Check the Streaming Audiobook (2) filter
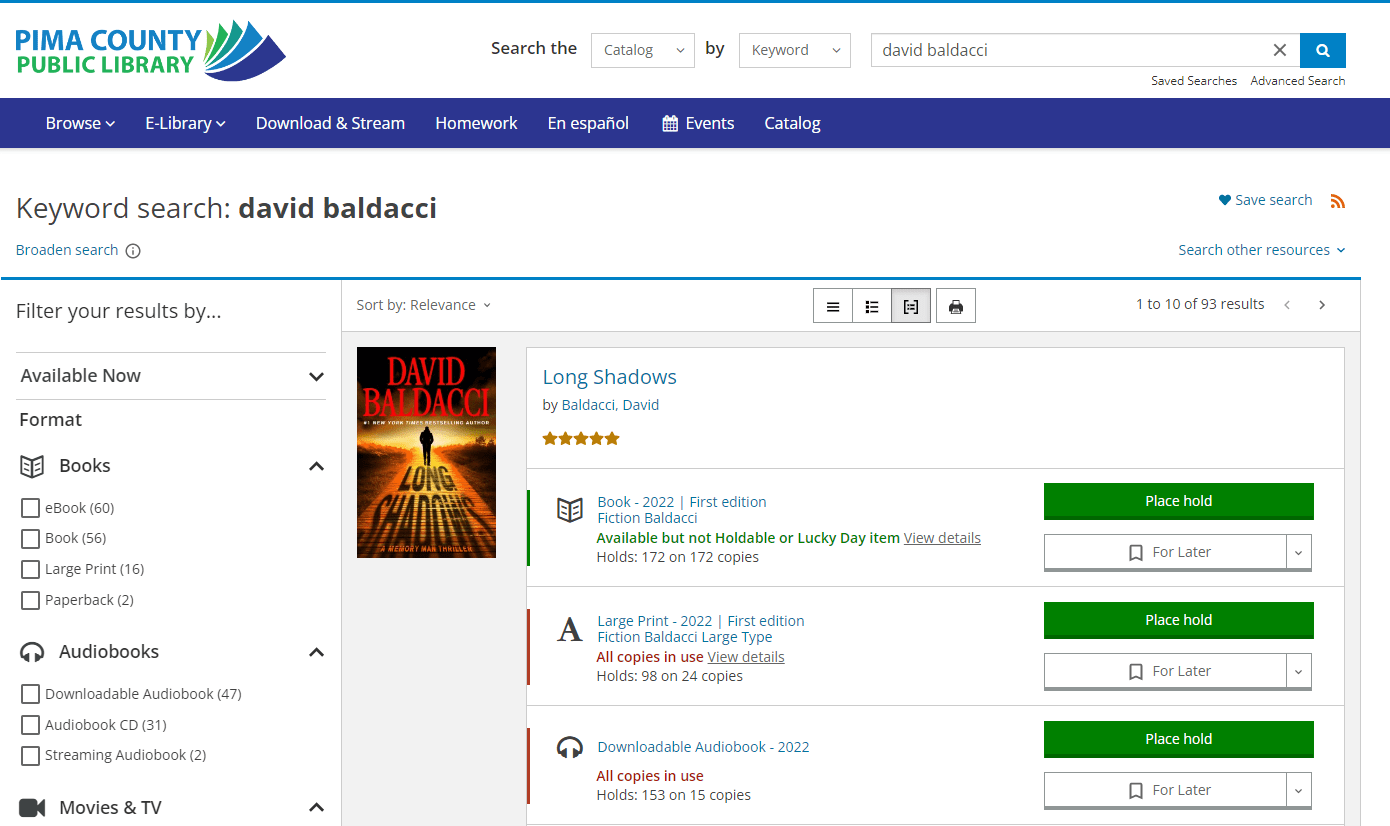This screenshot has width=1390, height=826. pos(30,755)
